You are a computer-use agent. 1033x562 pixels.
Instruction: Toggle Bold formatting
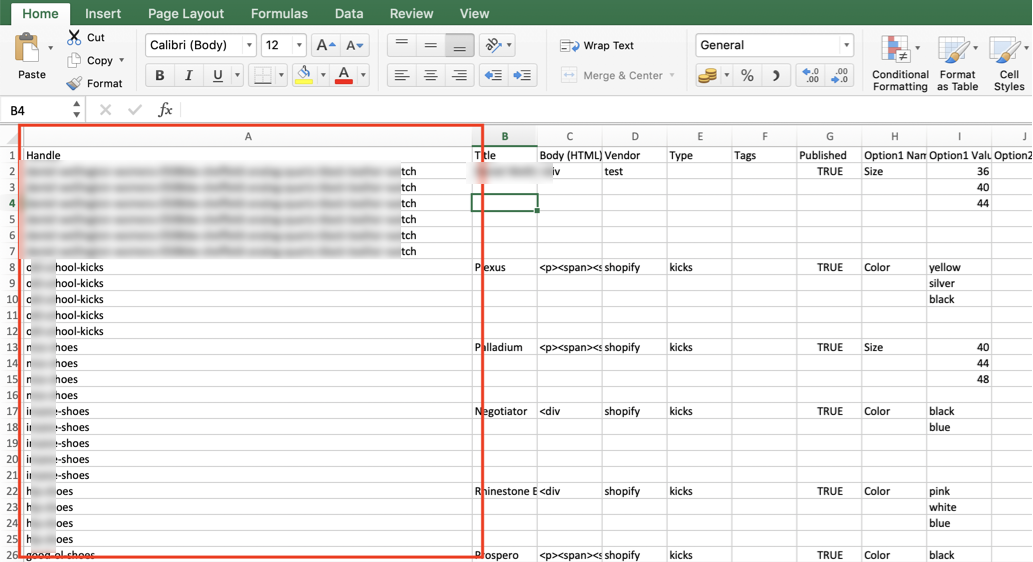tap(159, 75)
